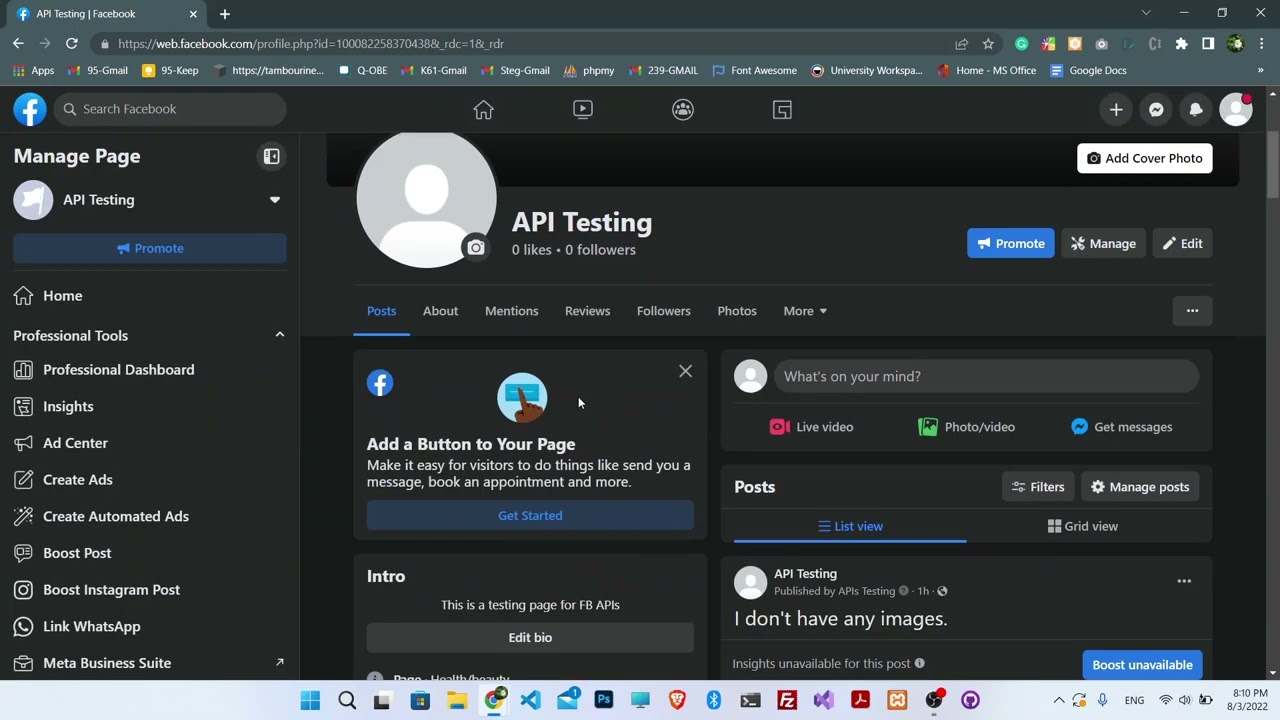
Task: Open taskbar Search icon
Action: (x=347, y=700)
